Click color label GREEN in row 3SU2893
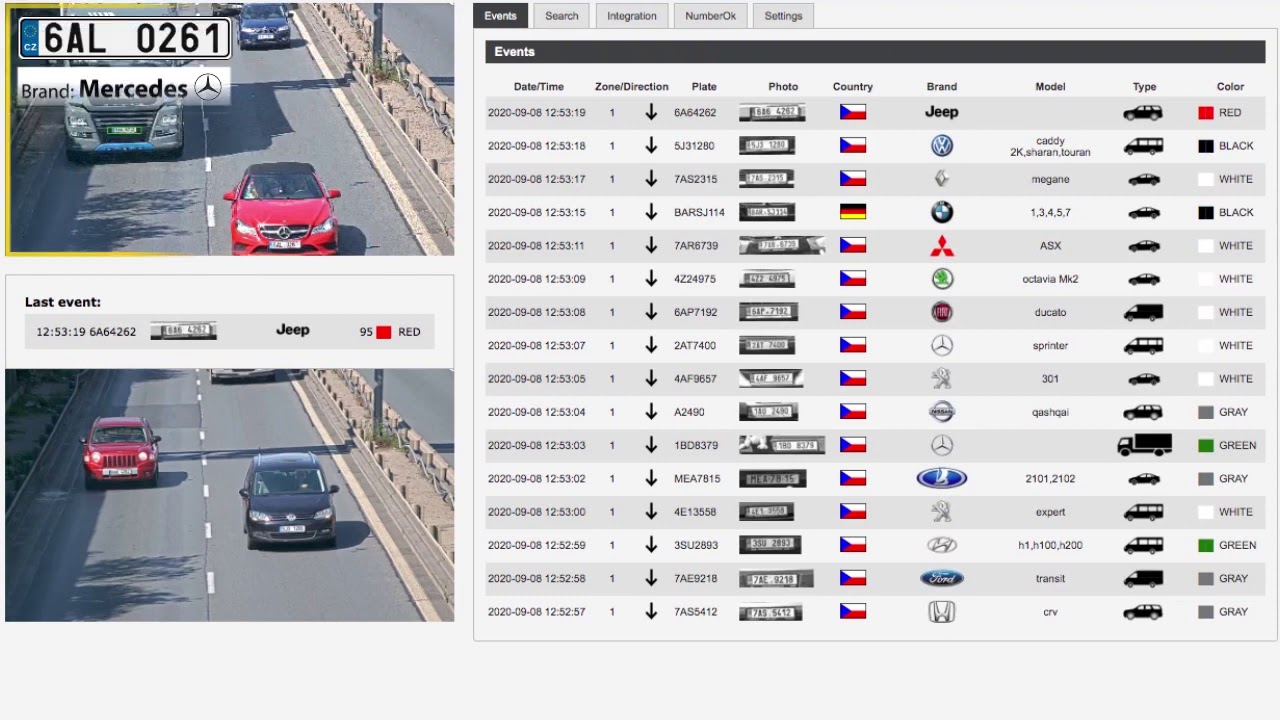Viewport: 1280px width, 720px height. tap(1237, 545)
